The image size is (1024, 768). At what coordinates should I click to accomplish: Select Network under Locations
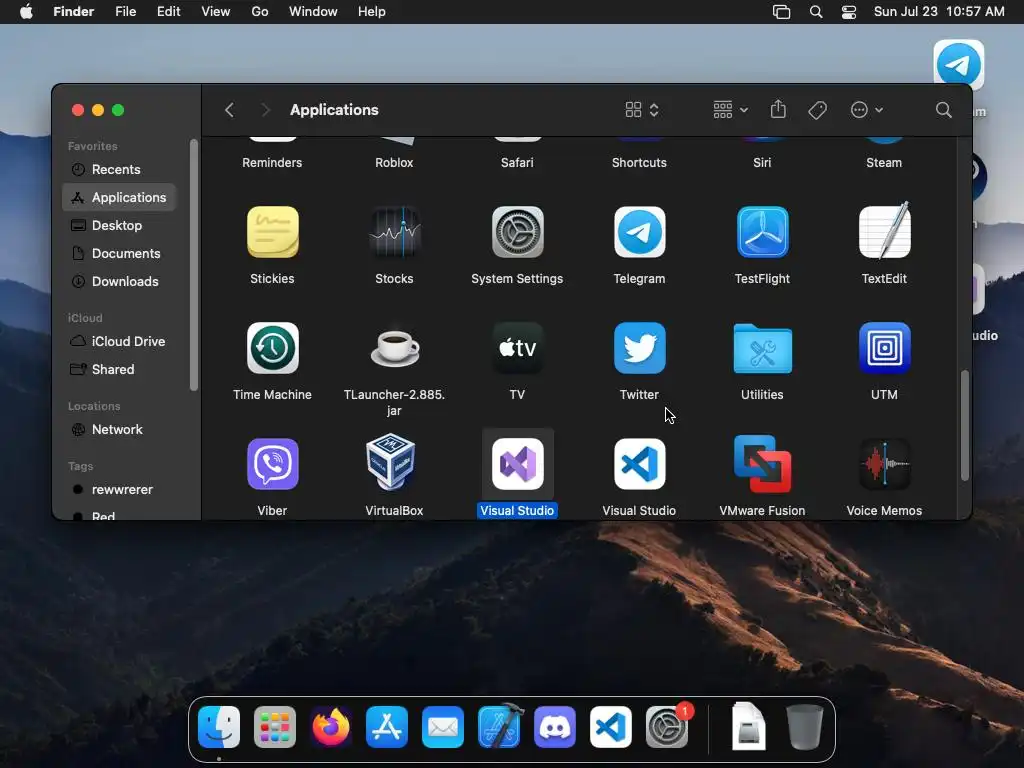(119, 430)
